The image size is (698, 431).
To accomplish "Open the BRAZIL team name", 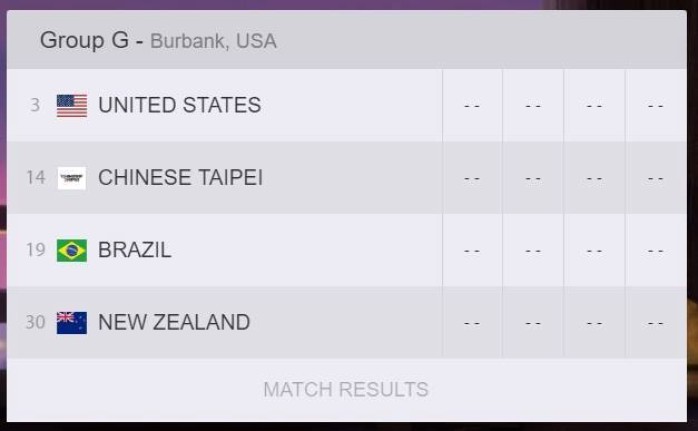I will tap(135, 250).
